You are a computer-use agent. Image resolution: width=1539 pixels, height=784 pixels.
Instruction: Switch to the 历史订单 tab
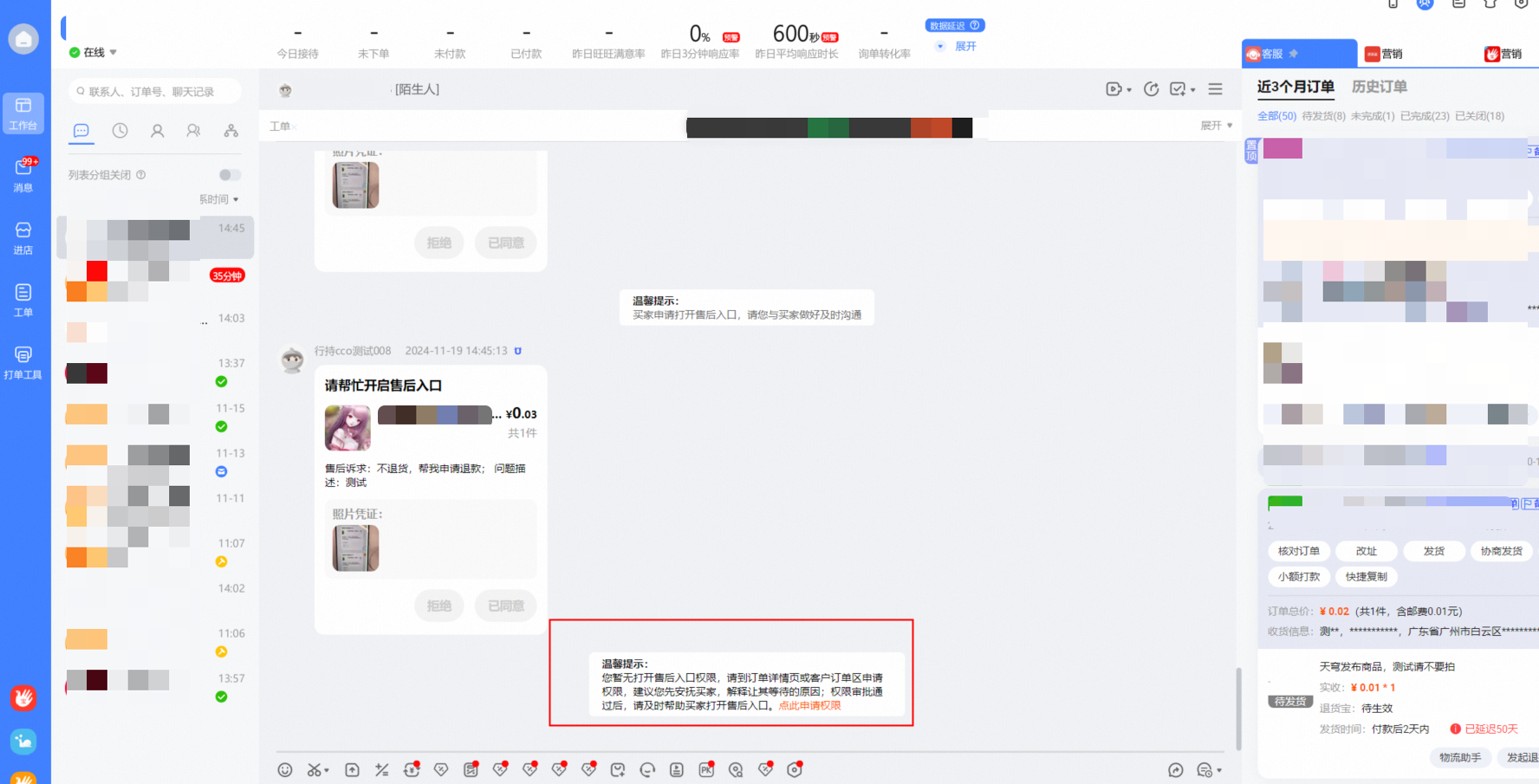click(1378, 87)
